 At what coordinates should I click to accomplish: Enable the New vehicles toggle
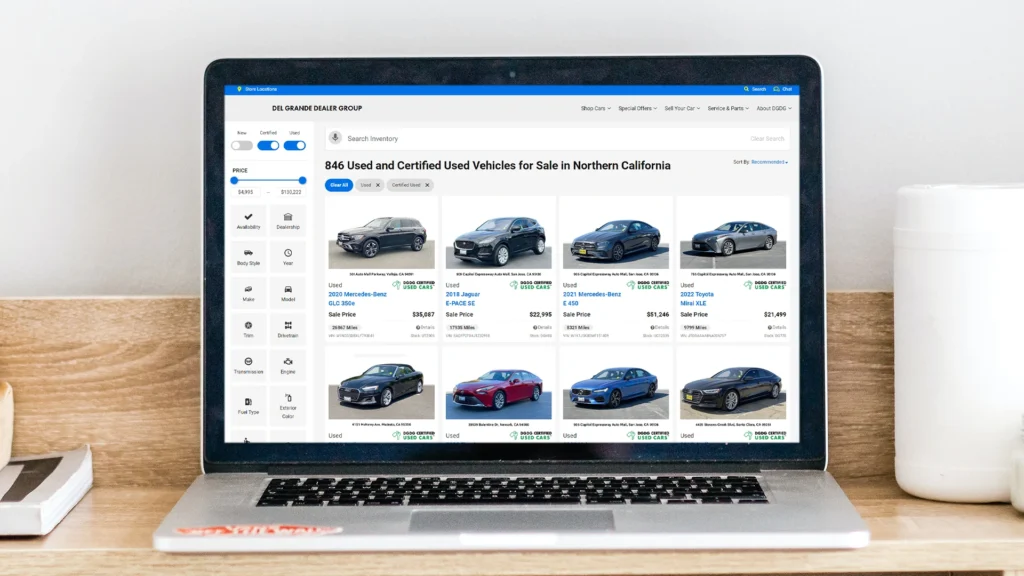pos(242,145)
